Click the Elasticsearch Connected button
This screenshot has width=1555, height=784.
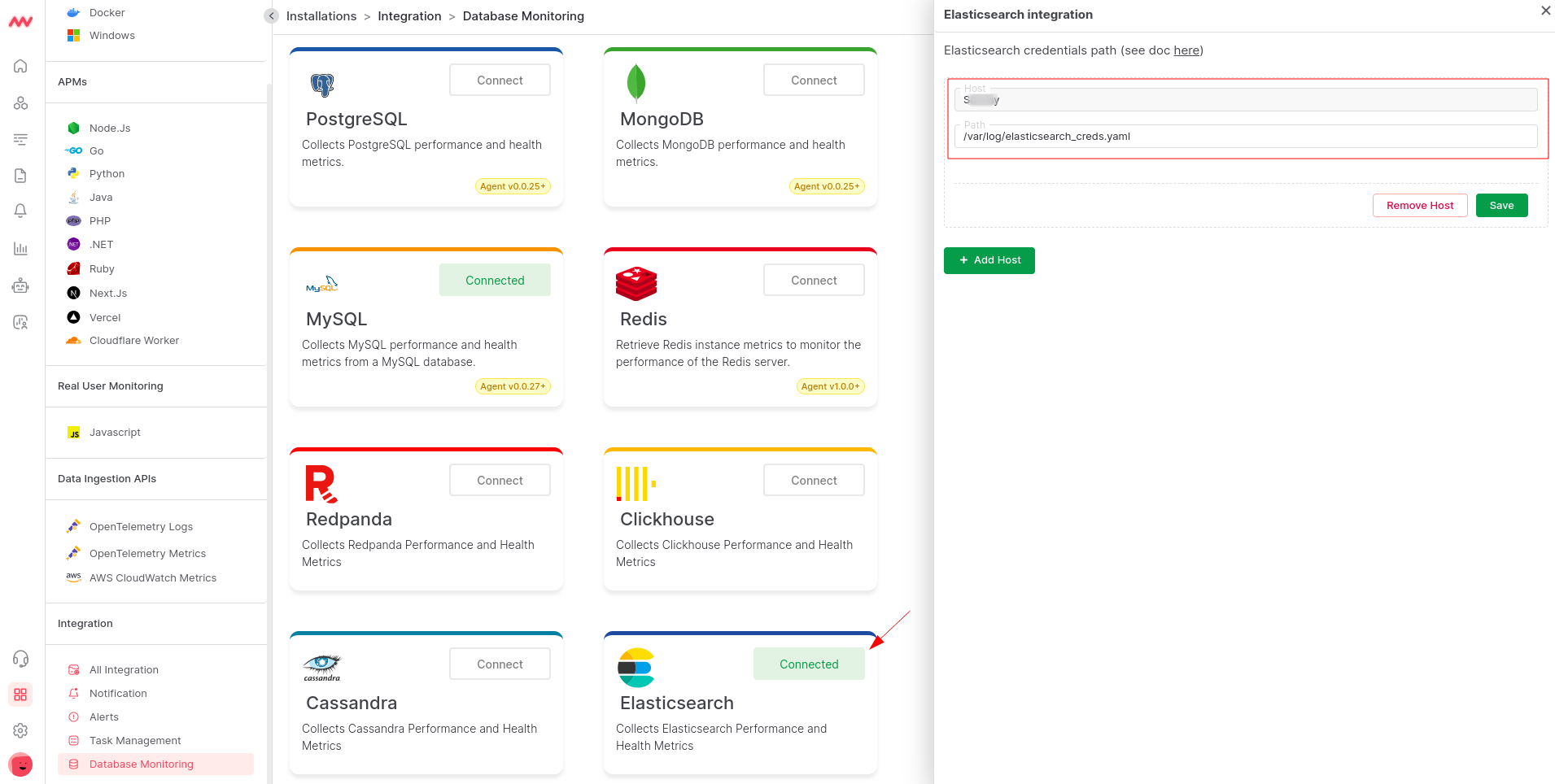point(809,664)
